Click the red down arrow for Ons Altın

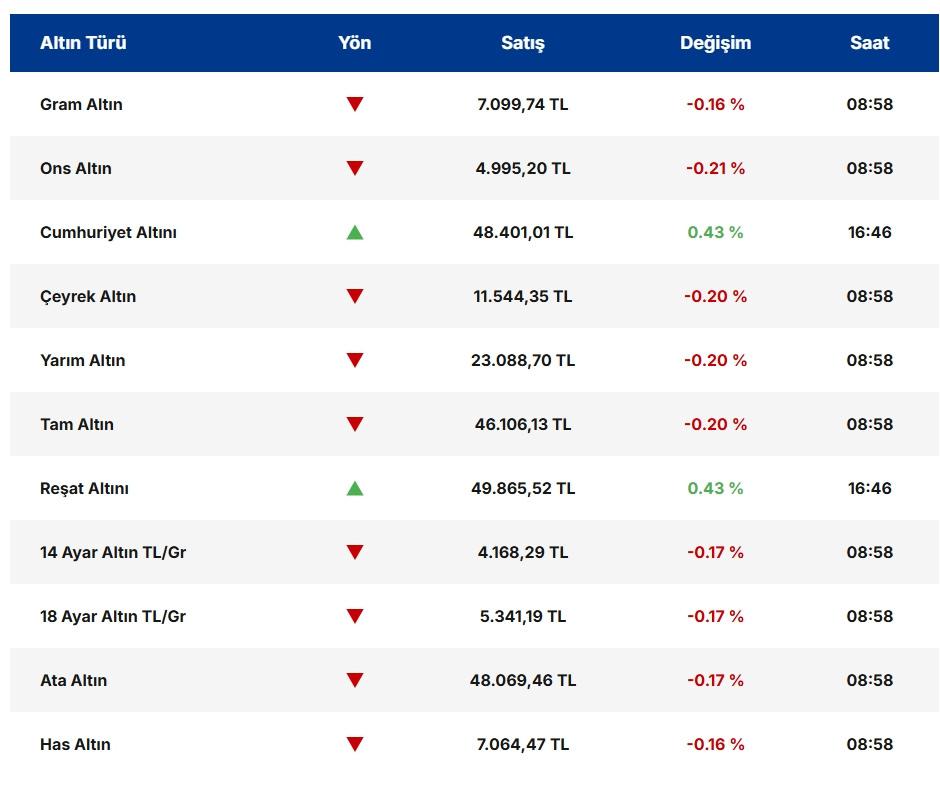pyautogui.click(x=354, y=168)
